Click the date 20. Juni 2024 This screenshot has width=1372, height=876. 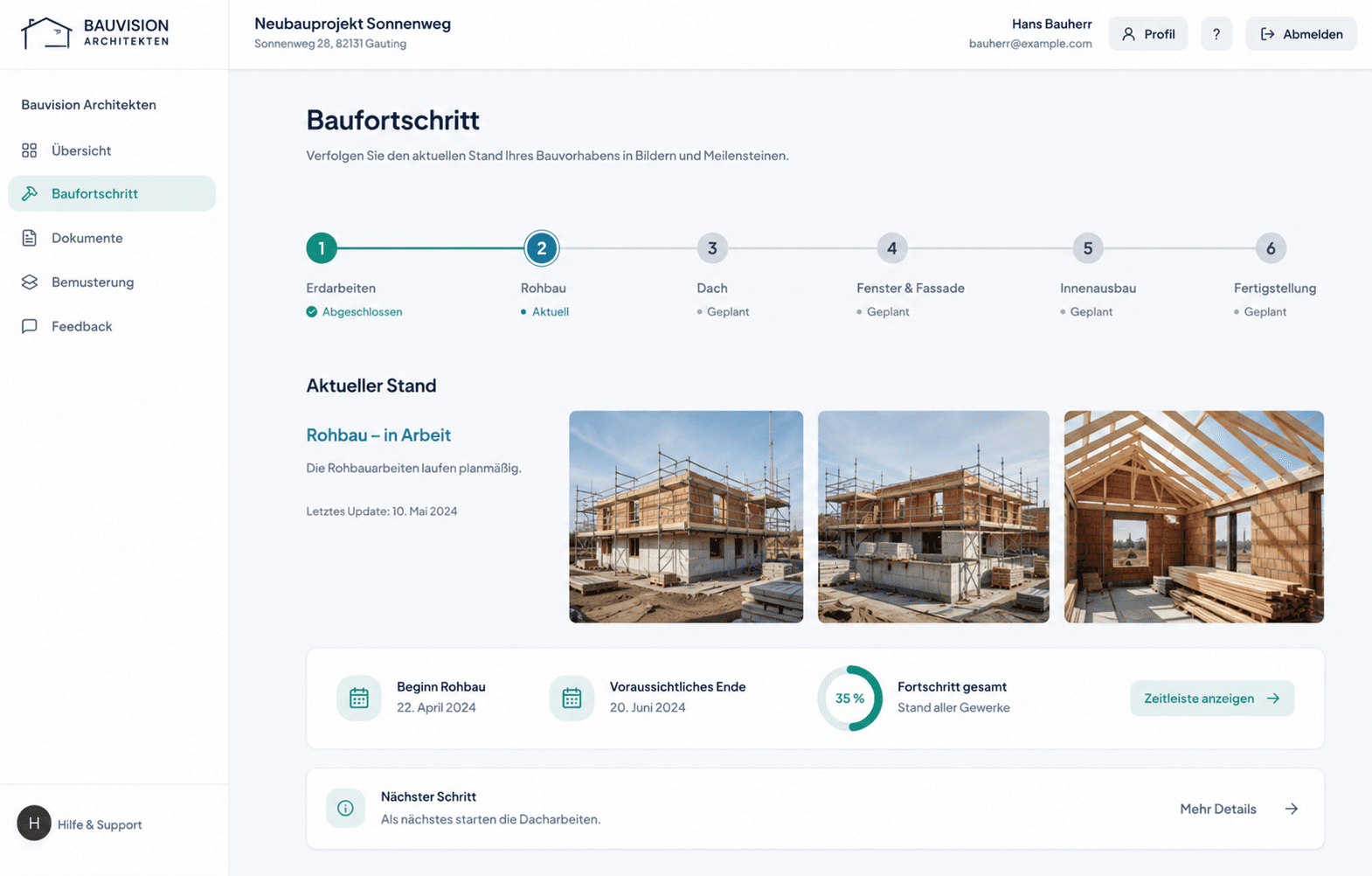pos(648,707)
